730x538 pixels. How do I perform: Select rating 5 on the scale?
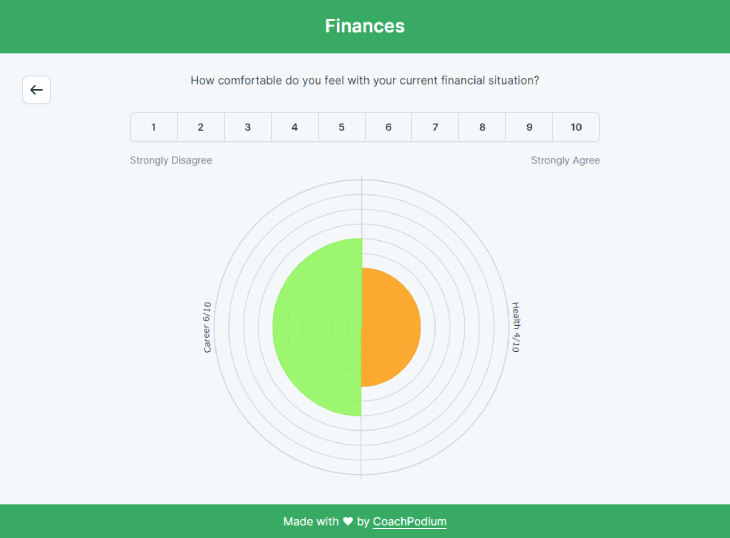(342, 127)
